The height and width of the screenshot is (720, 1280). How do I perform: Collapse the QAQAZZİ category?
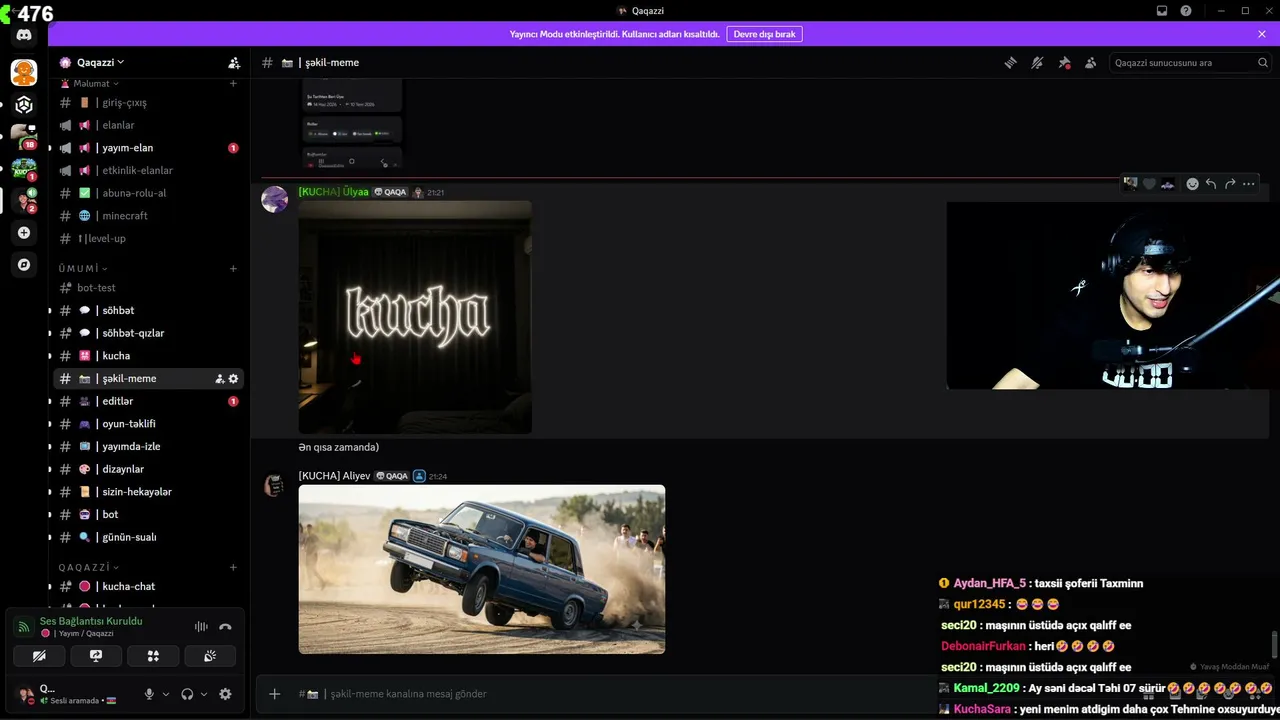tap(88, 567)
